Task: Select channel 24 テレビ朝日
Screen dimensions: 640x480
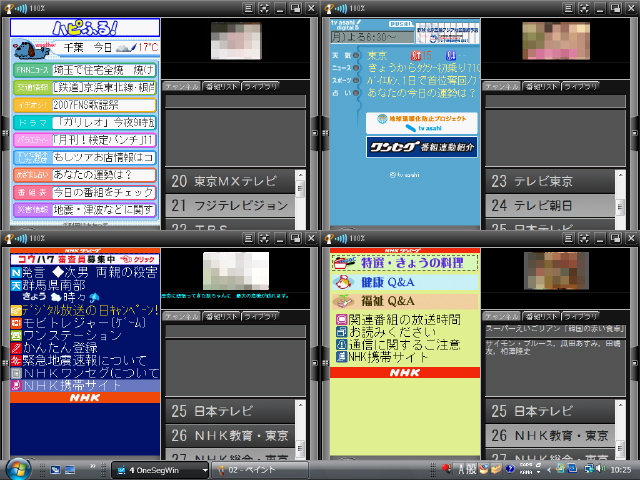Action: [x=550, y=205]
